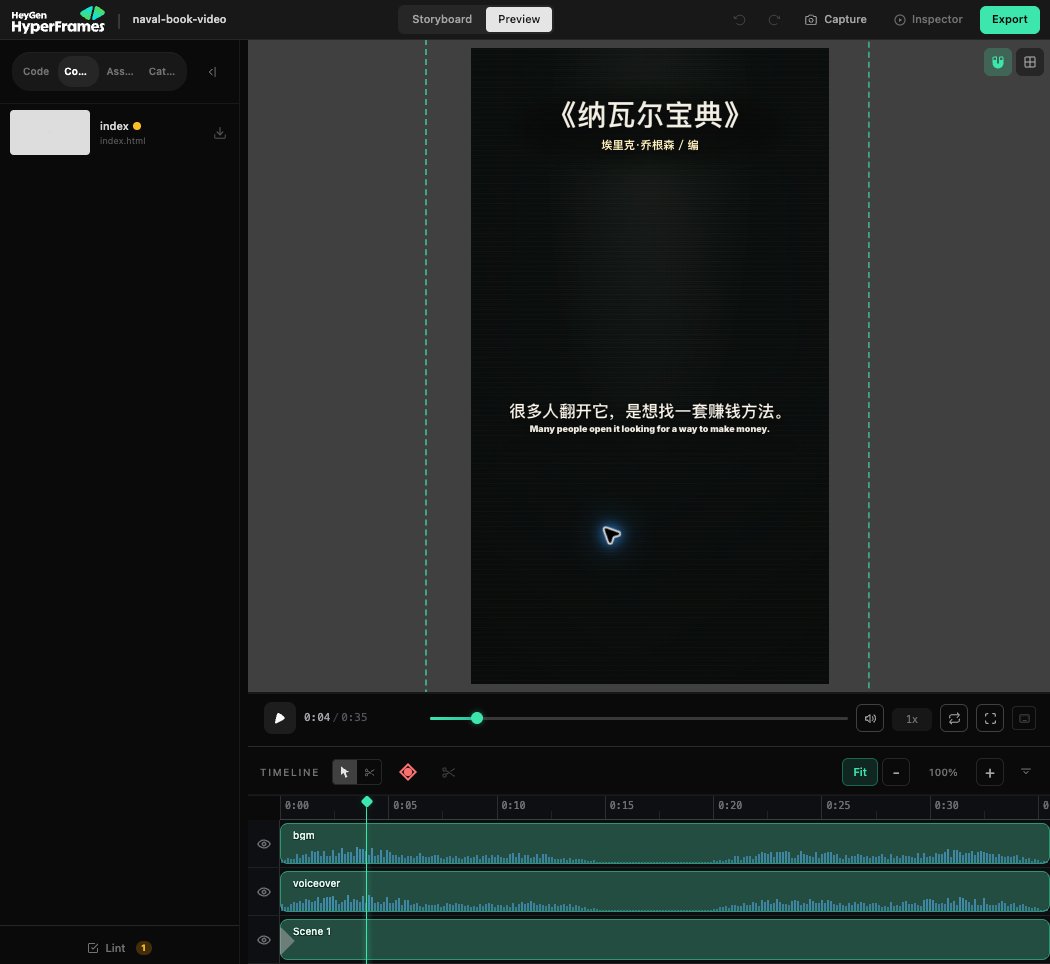Switch to the Storyboard tab
1050x964 pixels.
click(442, 19)
